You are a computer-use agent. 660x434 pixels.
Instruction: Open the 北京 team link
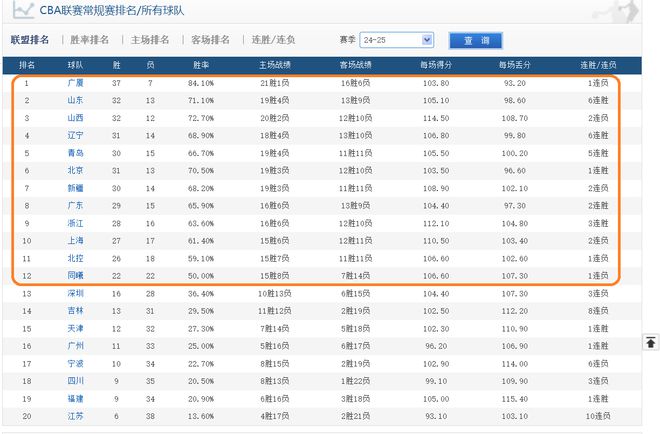[x=75, y=170]
